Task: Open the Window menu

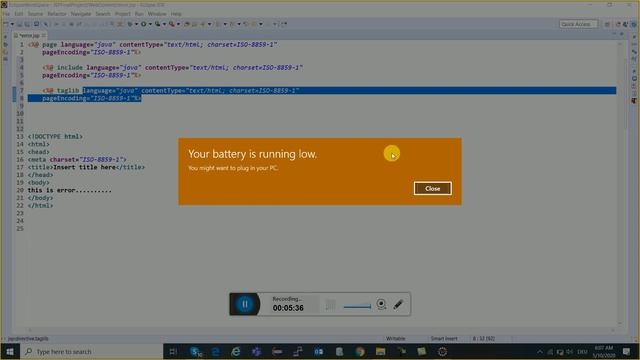Action: [157, 14]
